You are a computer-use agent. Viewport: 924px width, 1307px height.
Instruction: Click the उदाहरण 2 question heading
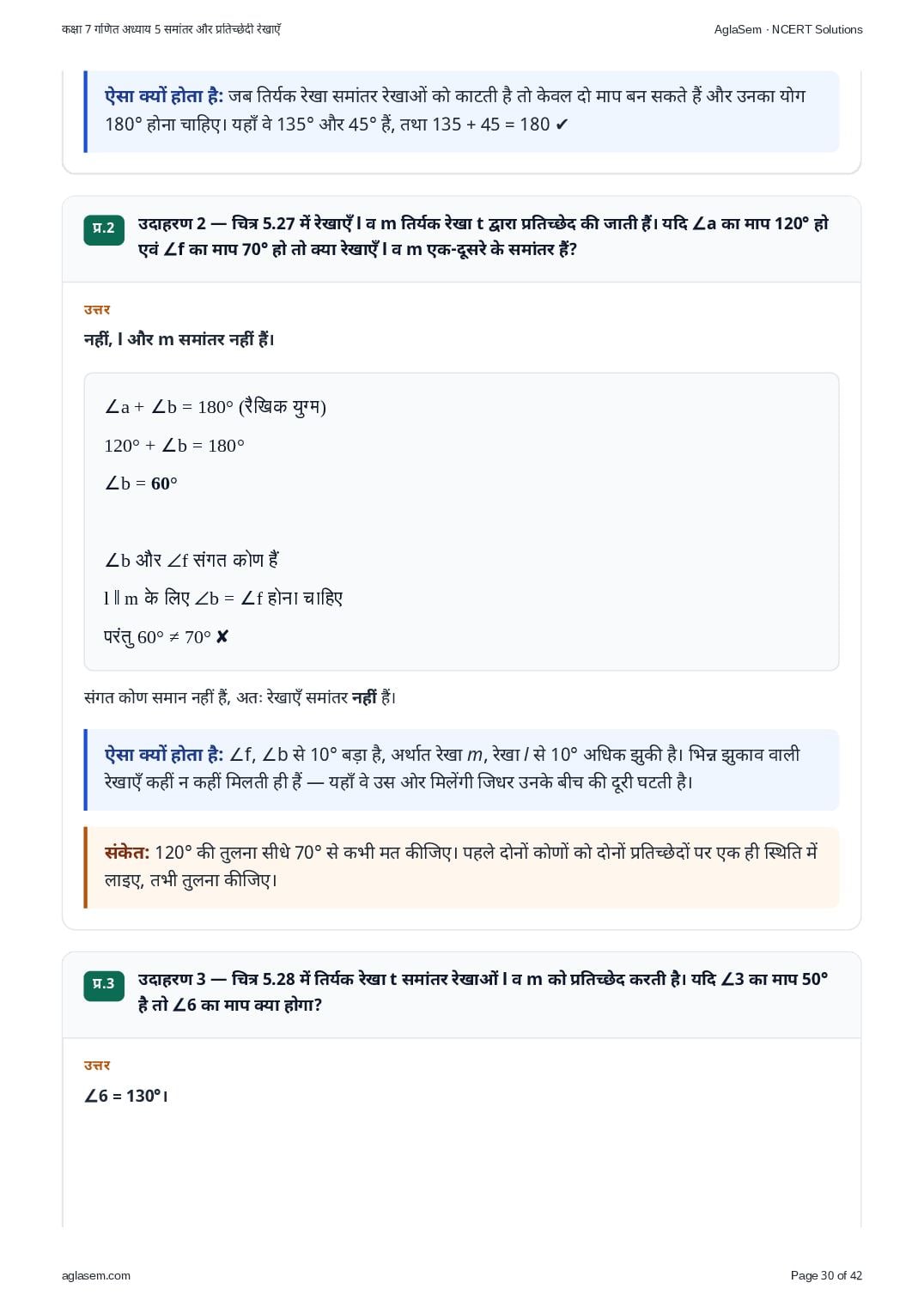coord(483,236)
